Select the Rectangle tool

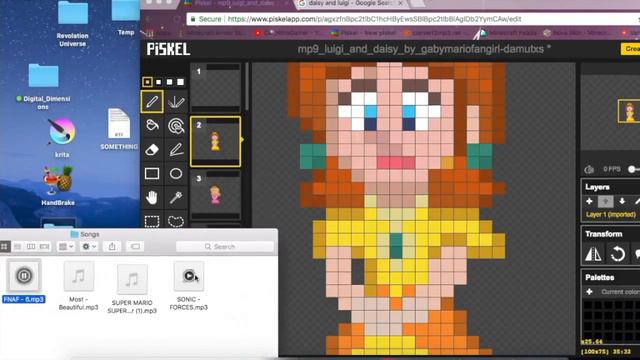(152, 173)
